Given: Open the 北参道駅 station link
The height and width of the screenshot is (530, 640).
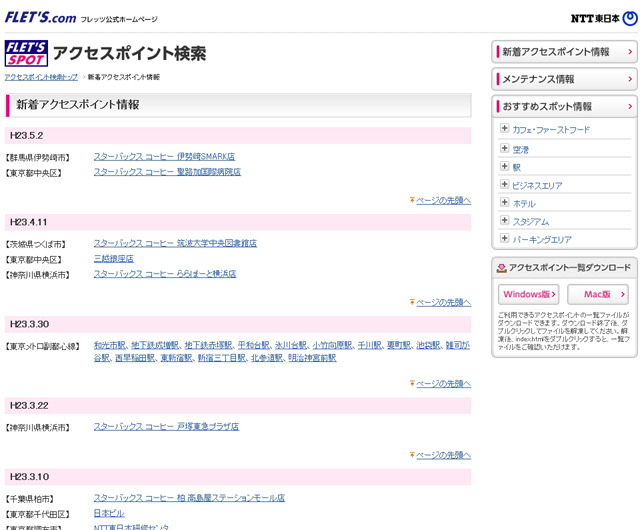Looking at the screenshot, I should point(267,358).
